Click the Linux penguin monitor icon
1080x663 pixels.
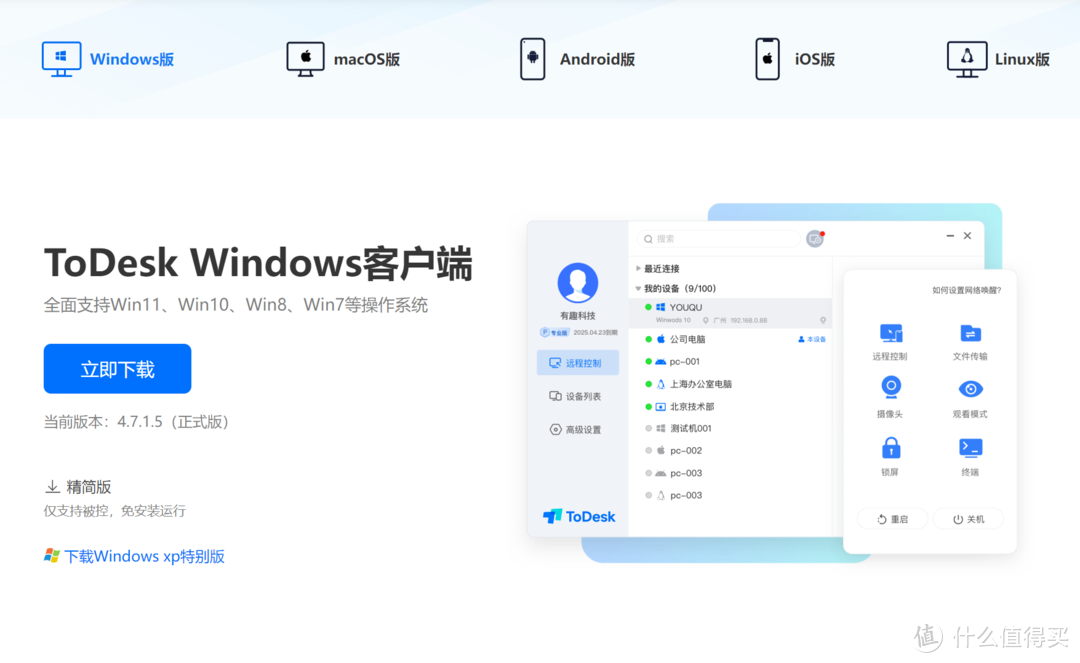click(966, 59)
